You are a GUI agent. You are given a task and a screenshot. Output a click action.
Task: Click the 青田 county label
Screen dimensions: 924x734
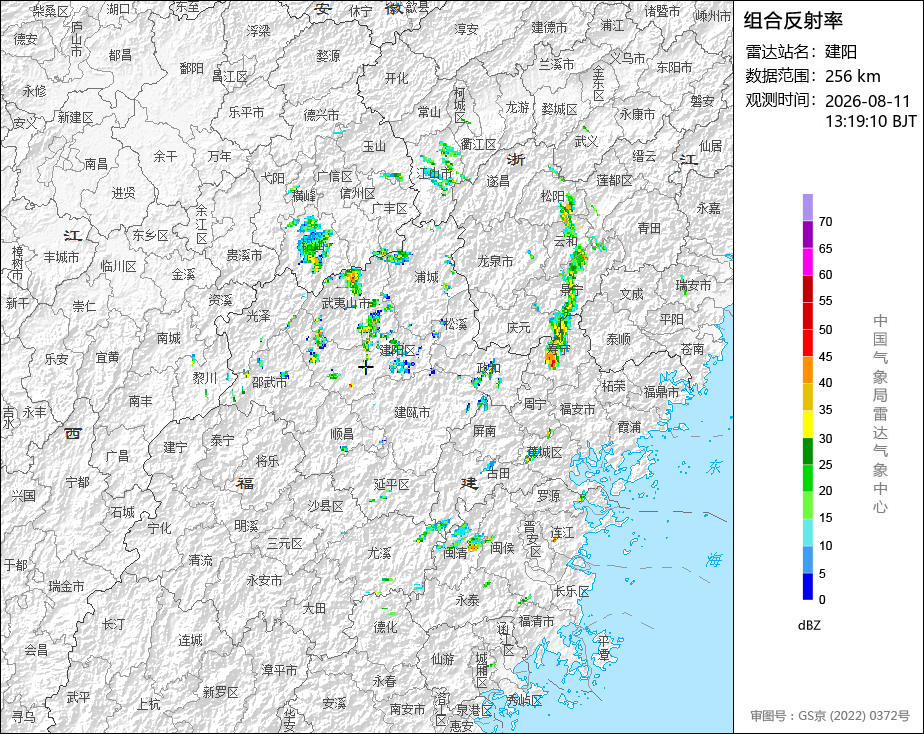(x=649, y=228)
